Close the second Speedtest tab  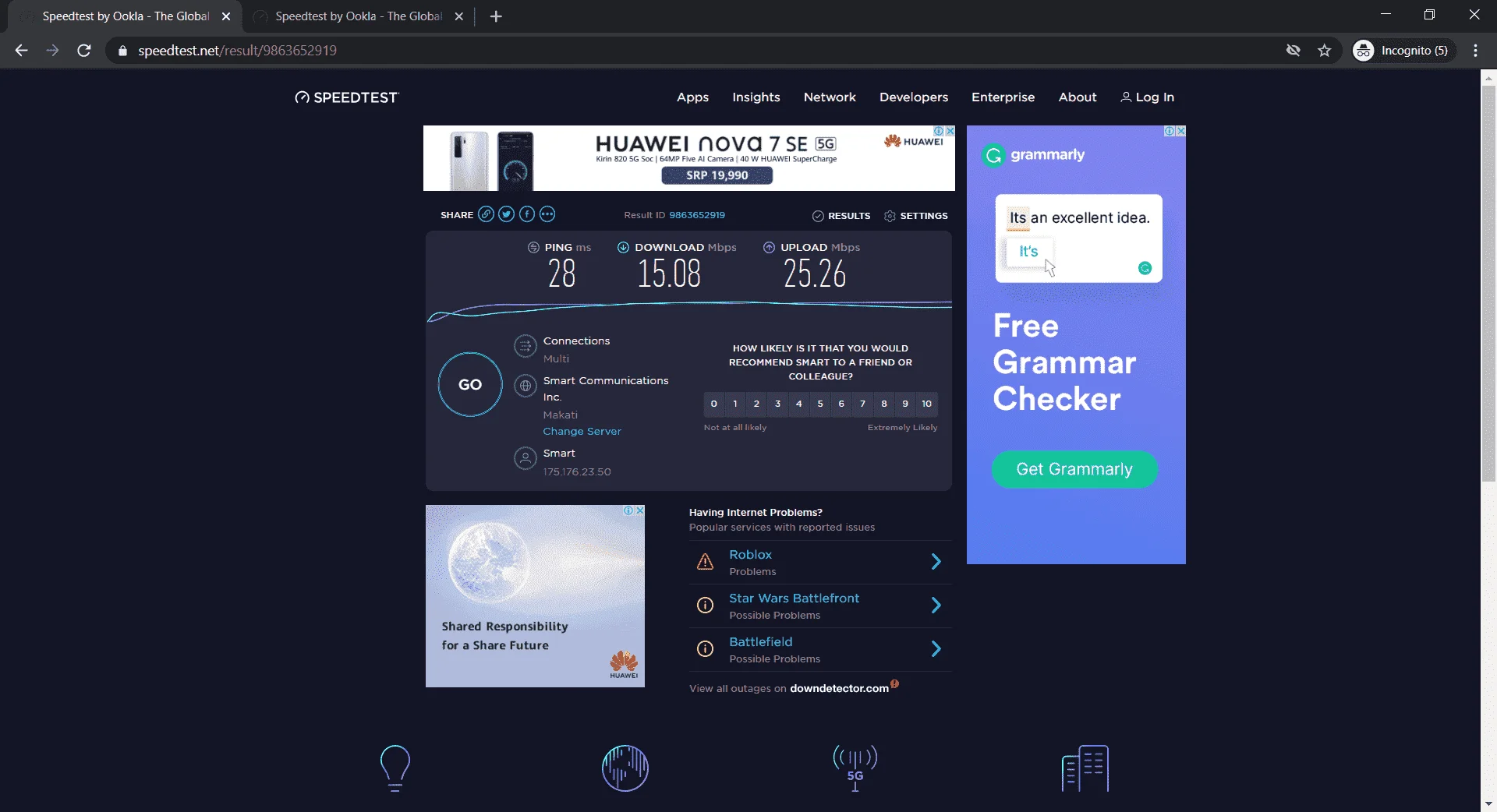[x=459, y=16]
